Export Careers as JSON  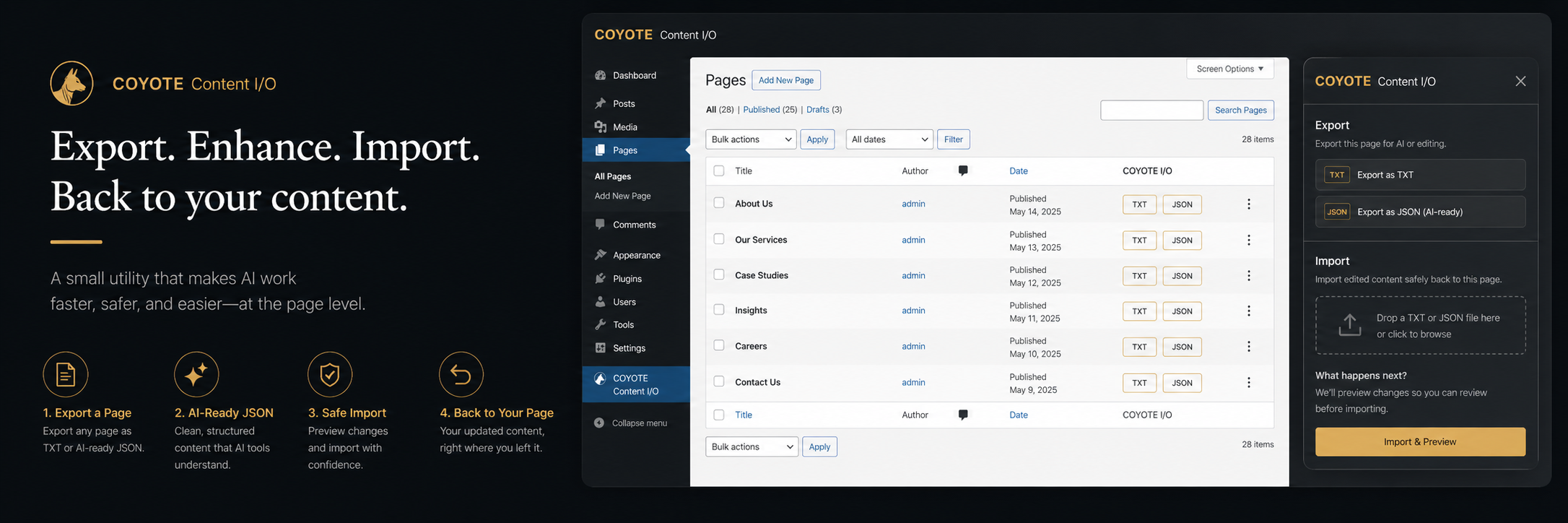click(1182, 347)
